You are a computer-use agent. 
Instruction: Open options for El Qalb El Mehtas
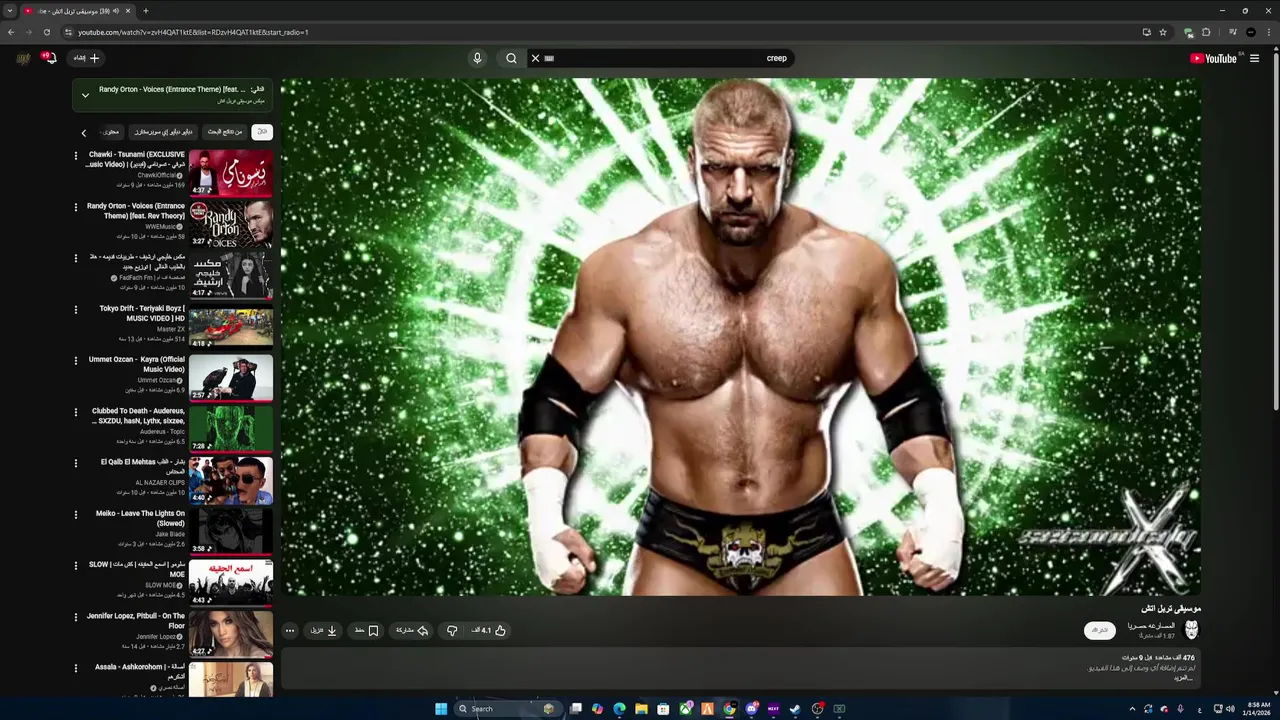coord(76,463)
